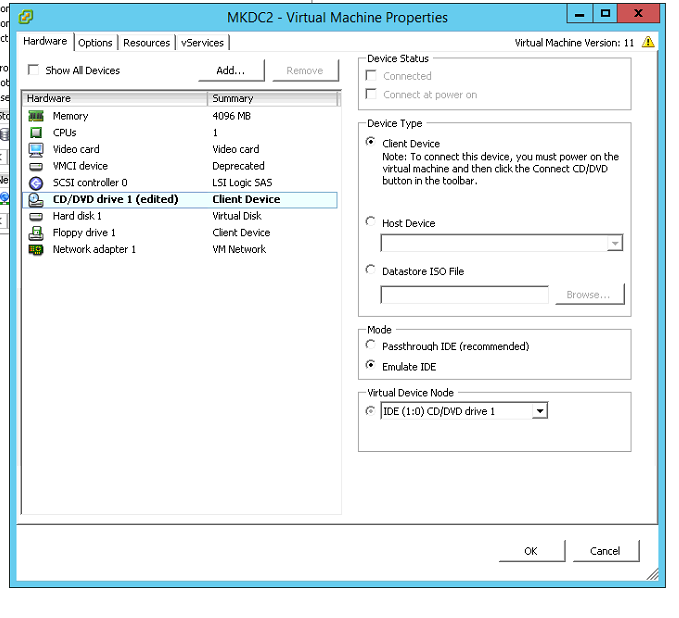This screenshot has width=679, height=618.
Task: Click the VMCI device icon
Action: pyautogui.click(x=36, y=166)
